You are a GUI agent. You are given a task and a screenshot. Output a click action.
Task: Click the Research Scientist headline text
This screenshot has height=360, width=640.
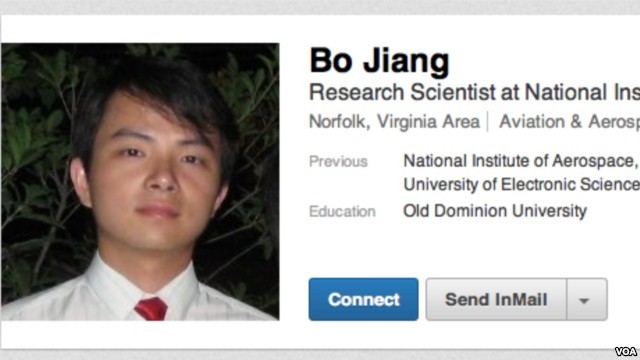pyautogui.click(x=474, y=92)
